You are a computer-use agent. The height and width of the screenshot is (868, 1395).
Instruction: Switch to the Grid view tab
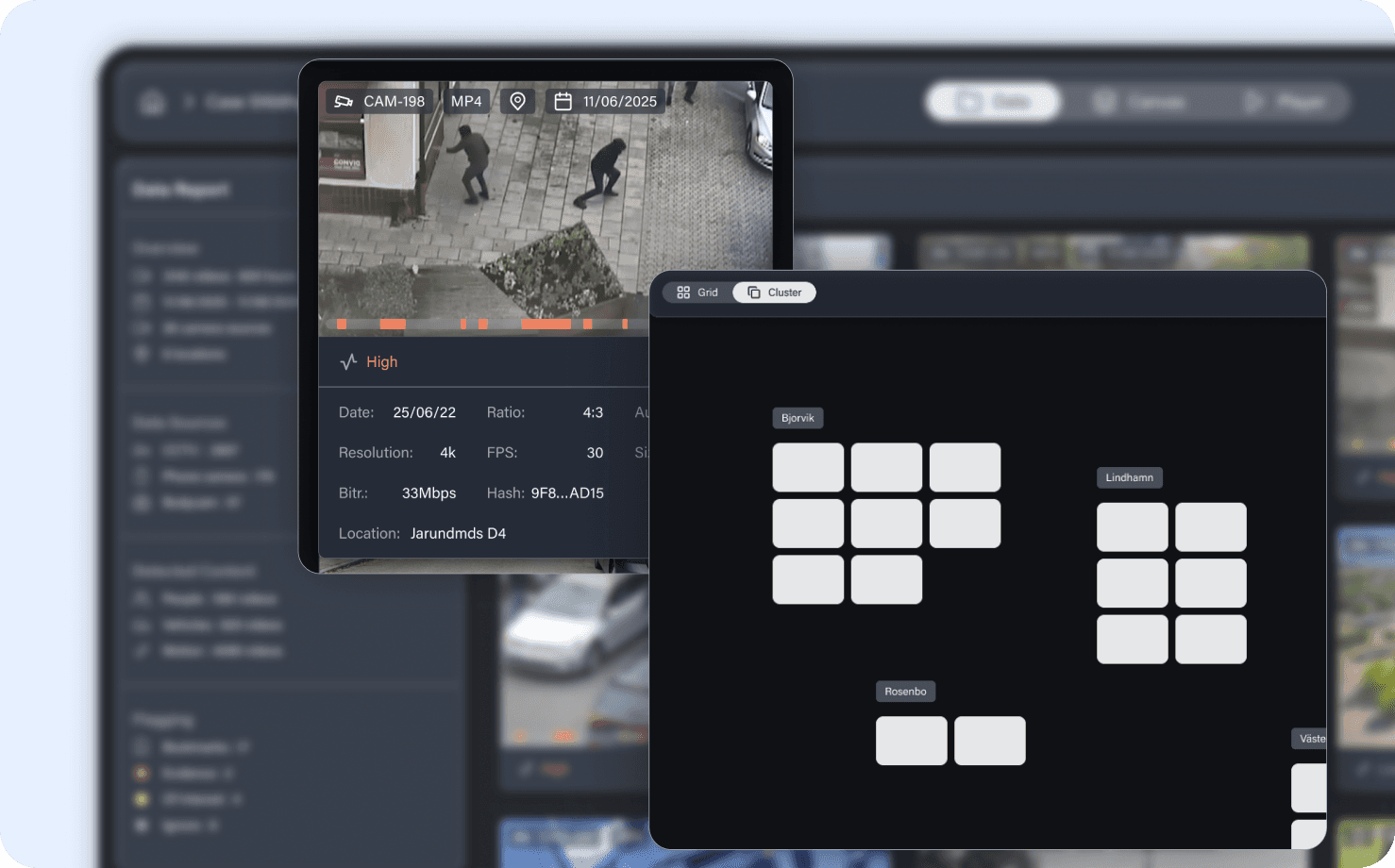tap(697, 292)
